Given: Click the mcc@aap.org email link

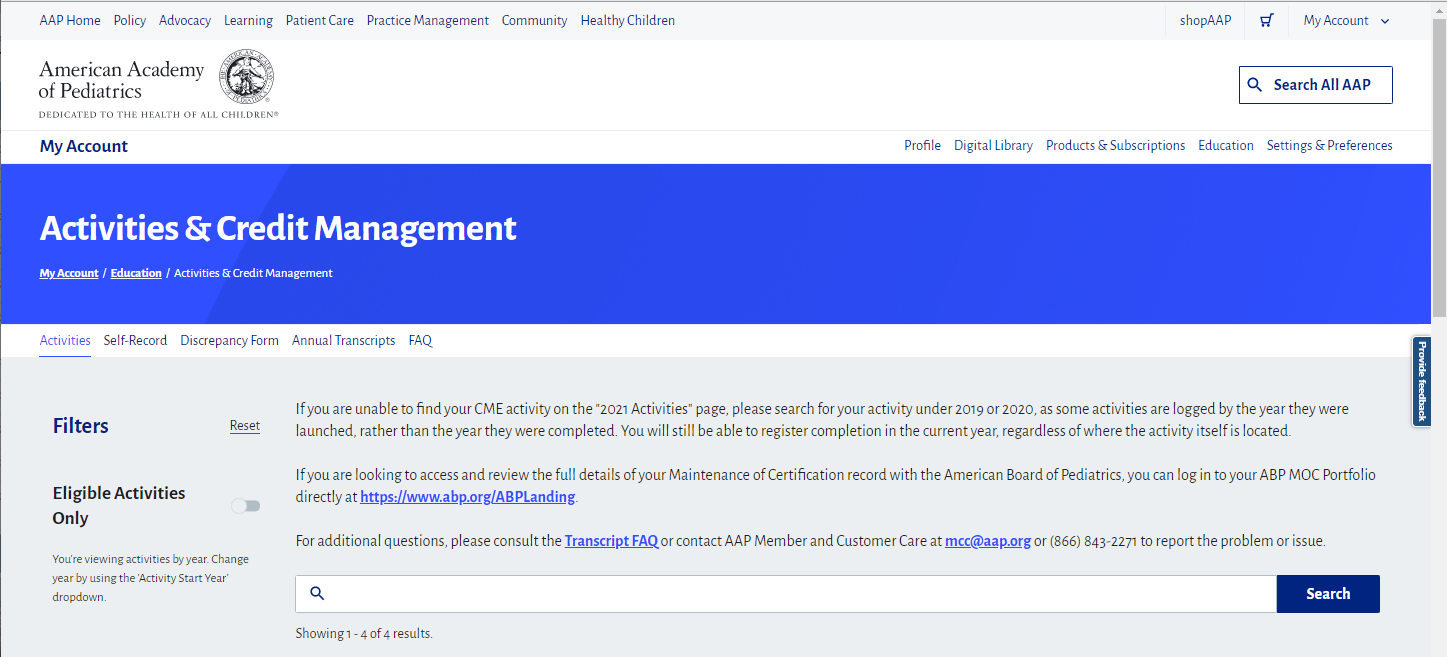Looking at the screenshot, I should (x=987, y=541).
